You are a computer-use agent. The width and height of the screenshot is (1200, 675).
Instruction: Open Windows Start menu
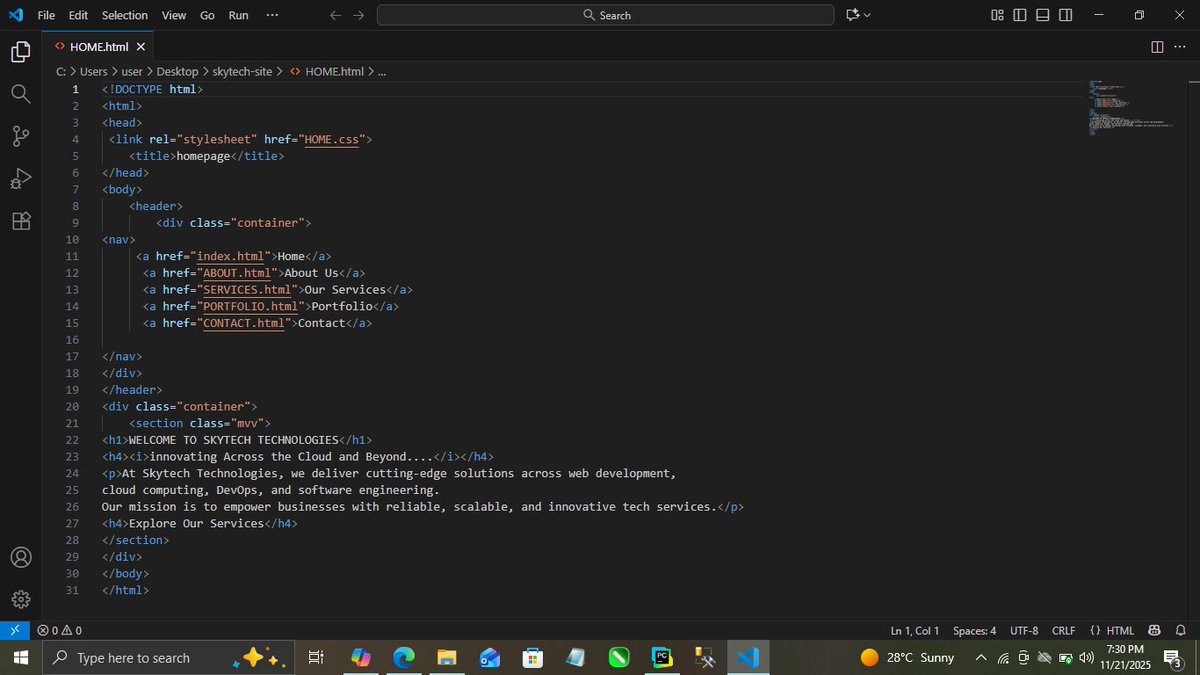point(21,658)
